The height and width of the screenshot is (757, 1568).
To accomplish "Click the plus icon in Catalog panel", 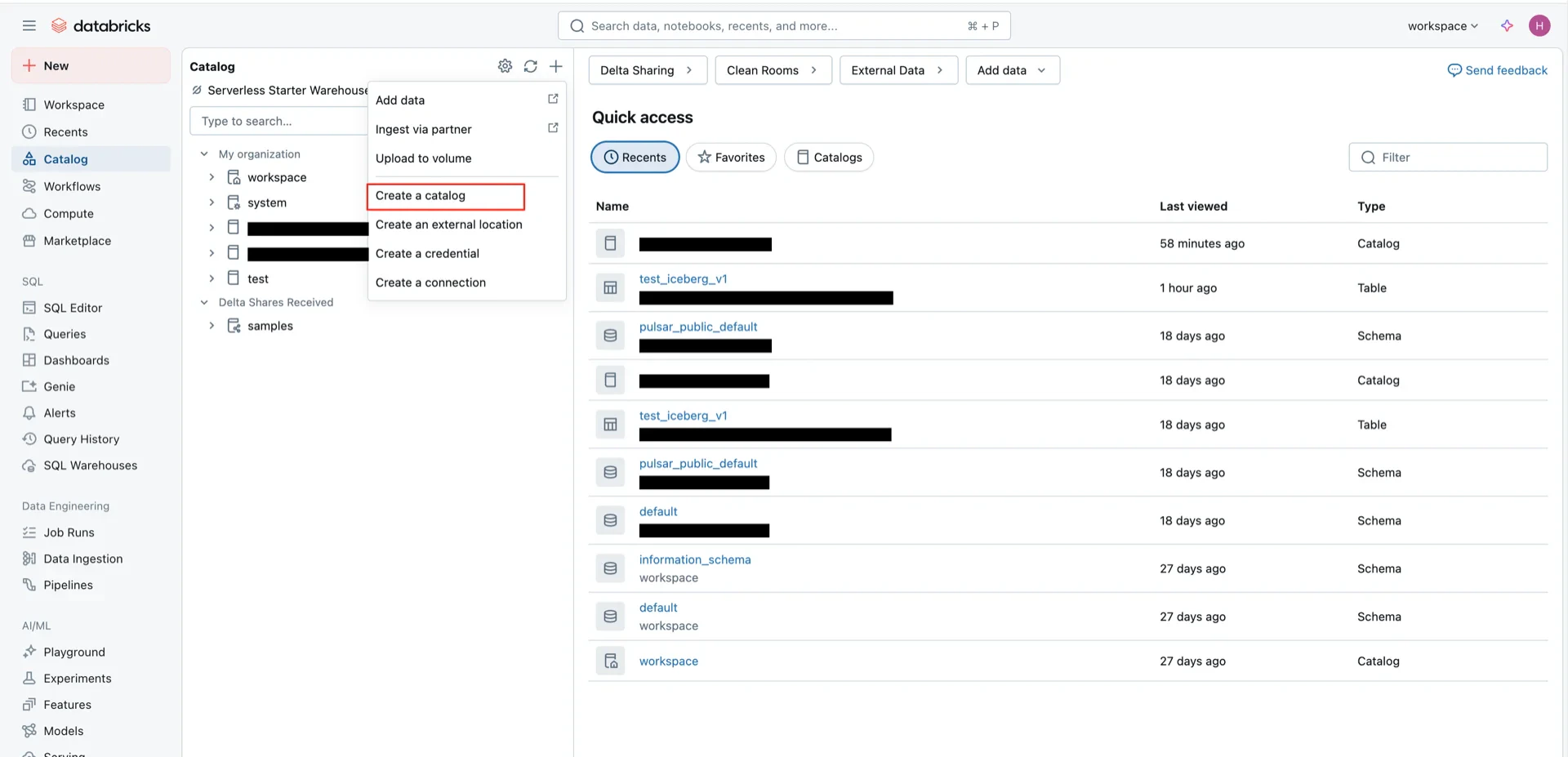I will pyautogui.click(x=556, y=66).
